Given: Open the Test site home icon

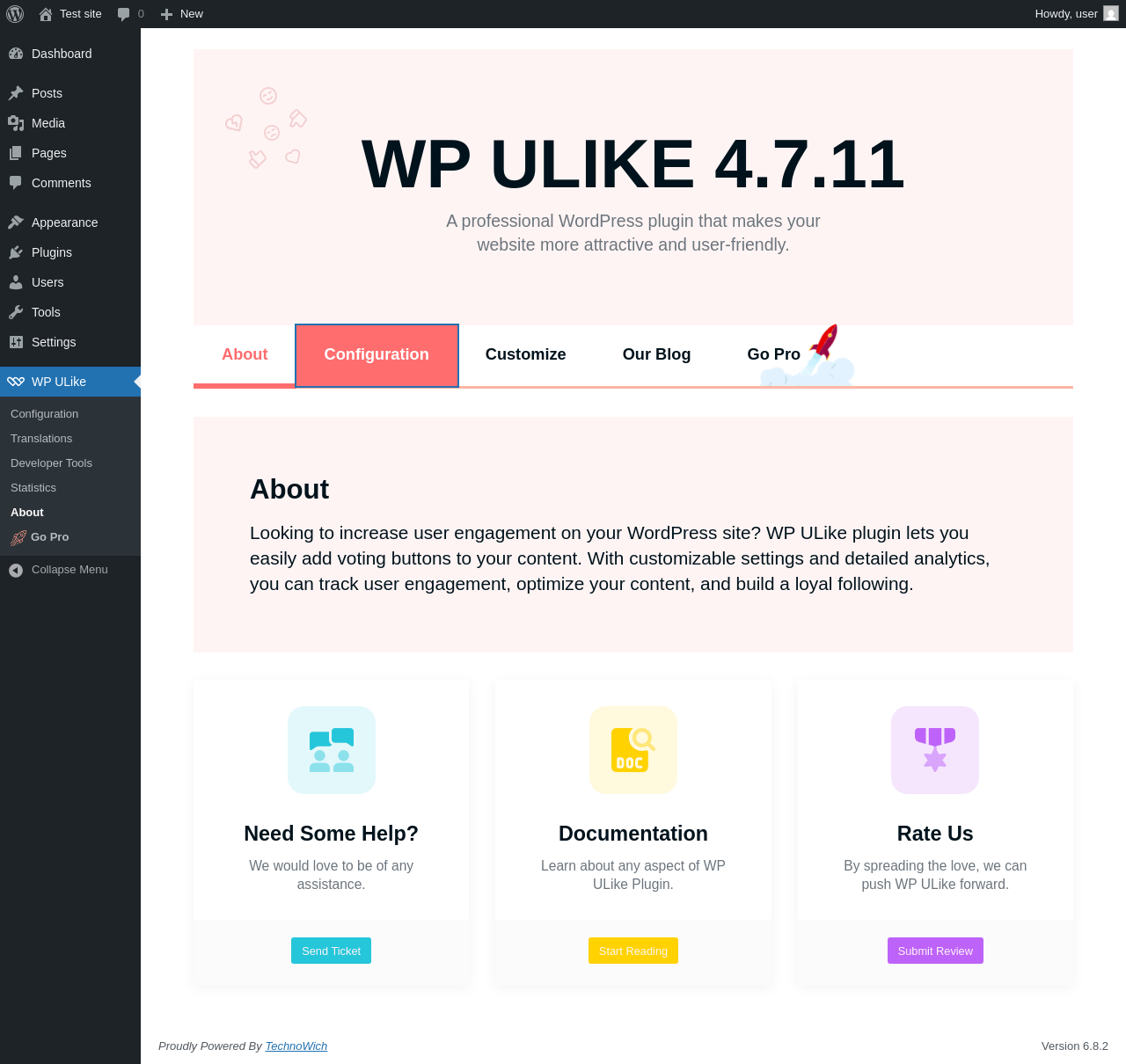Looking at the screenshot, I should pos(46,14).
